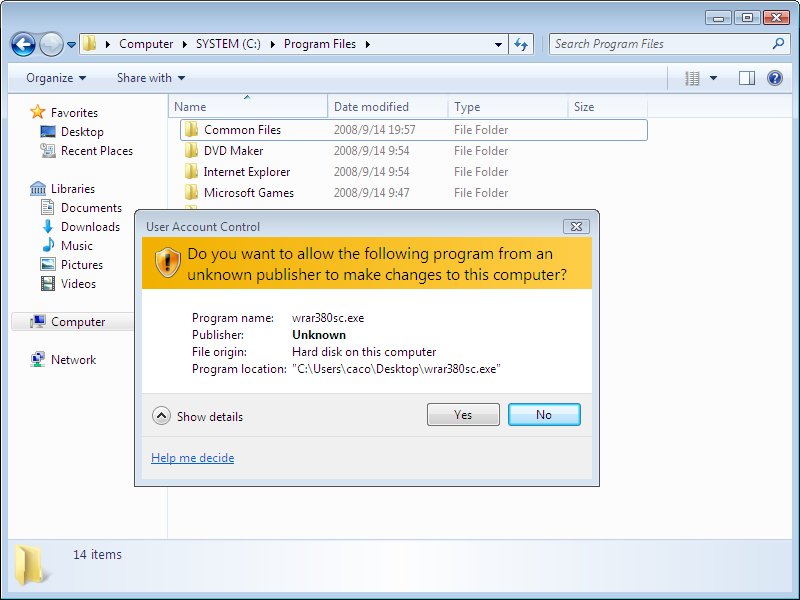Image resolution: width=800 pixels, height=600 pixels.
Task: Select Computer in the address breadcrumb
Action: 146,44
